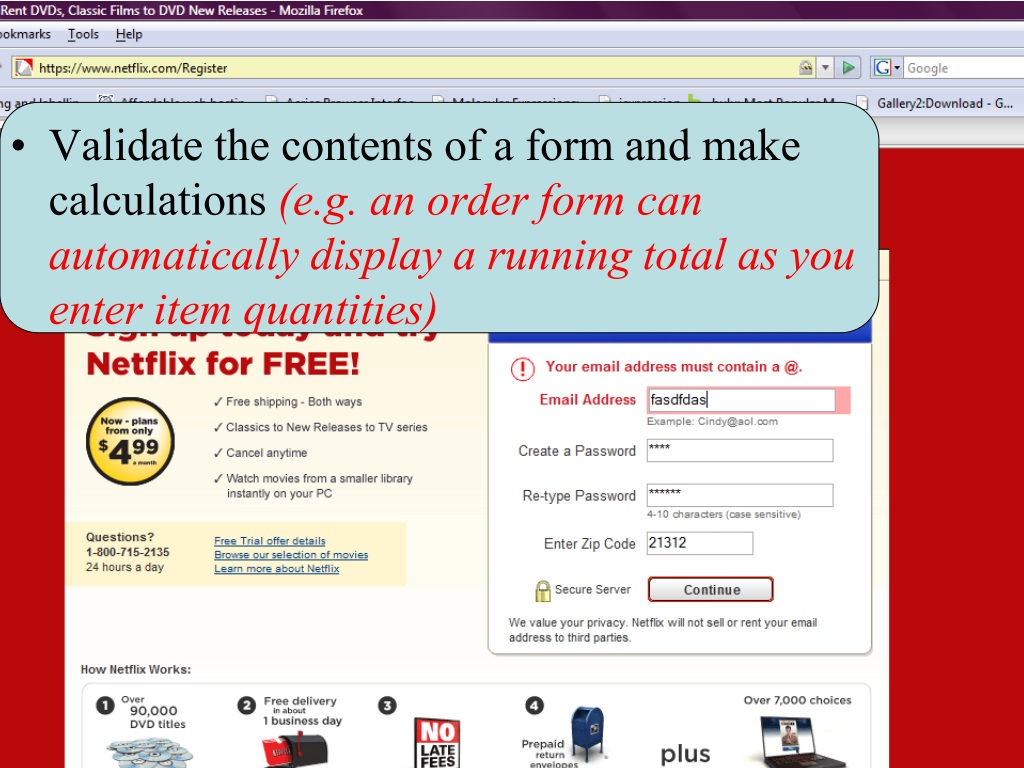Open the Gallery2:Download bookmark
The height and width of the screenshot is (768, 1024).
pyautogui.click(x=935, y=103)
